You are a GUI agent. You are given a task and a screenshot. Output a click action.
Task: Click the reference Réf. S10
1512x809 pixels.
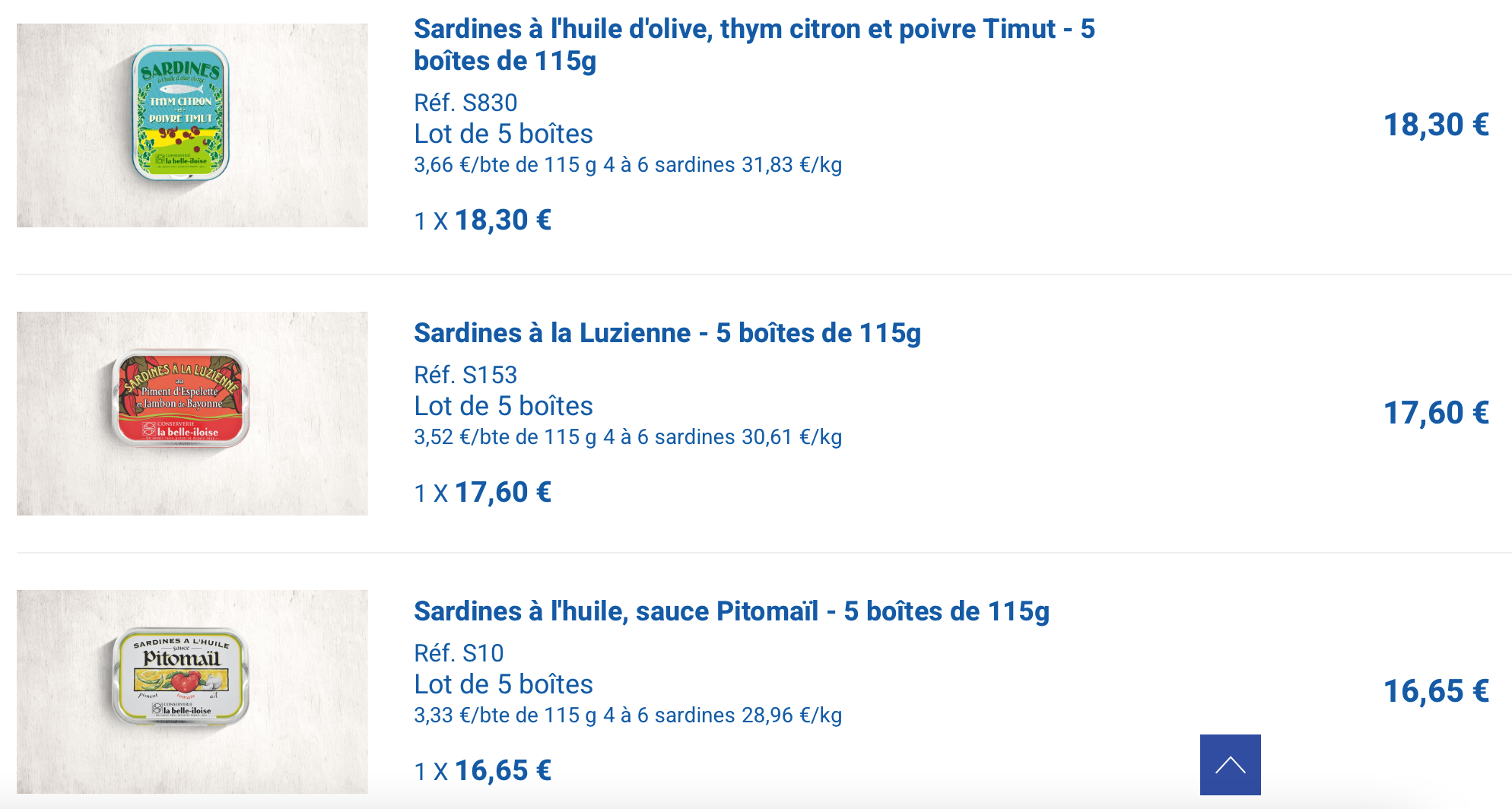459,653
